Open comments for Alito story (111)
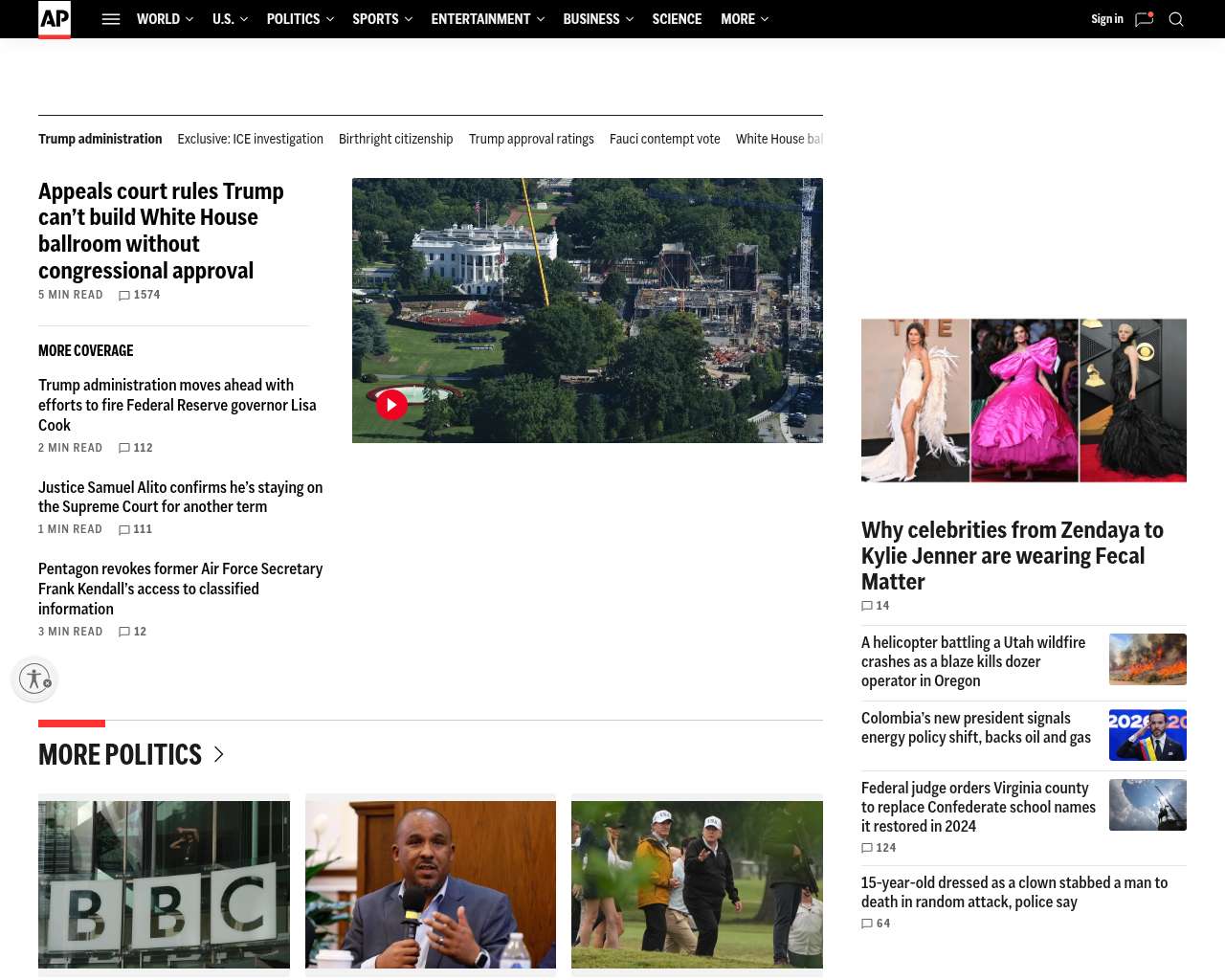This screenshot has width=1225, height=980. coord(135,529)
